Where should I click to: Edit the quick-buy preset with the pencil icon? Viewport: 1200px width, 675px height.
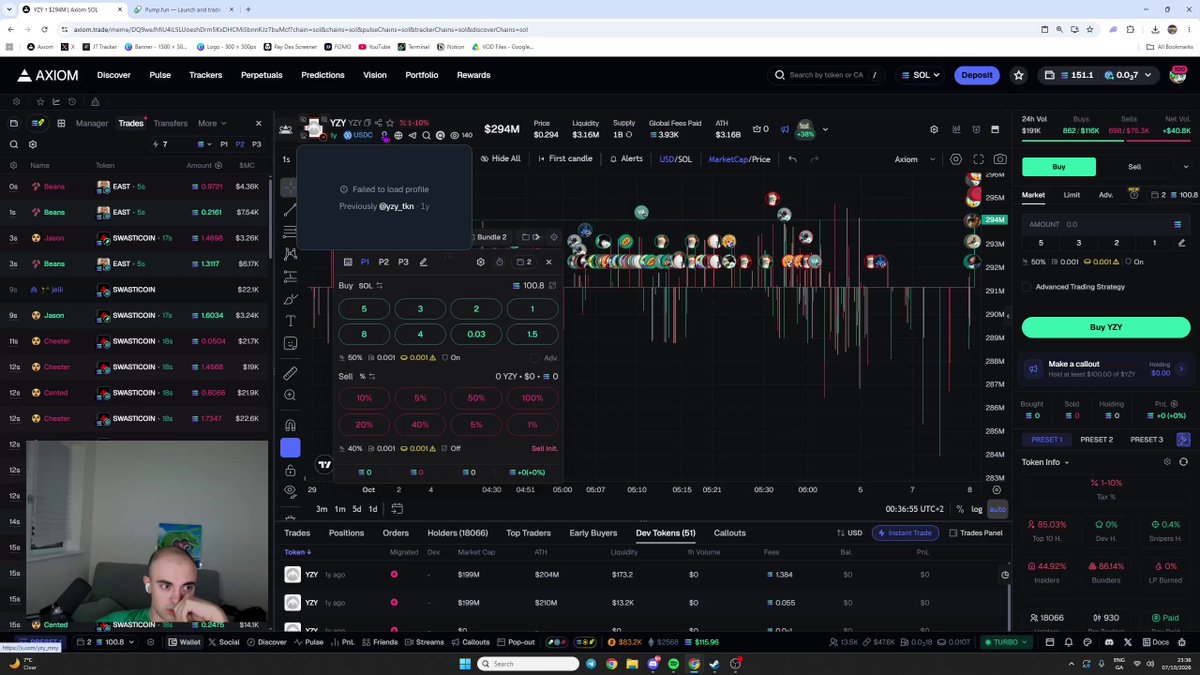tap(423, 262)
